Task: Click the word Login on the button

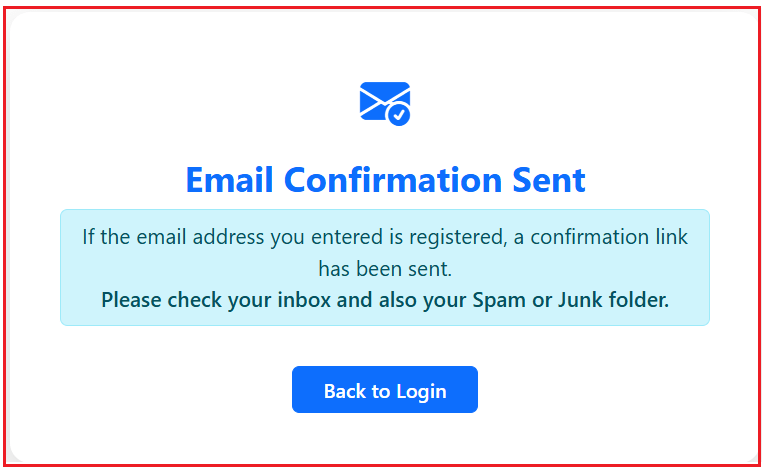Action: tap(421, 391)
